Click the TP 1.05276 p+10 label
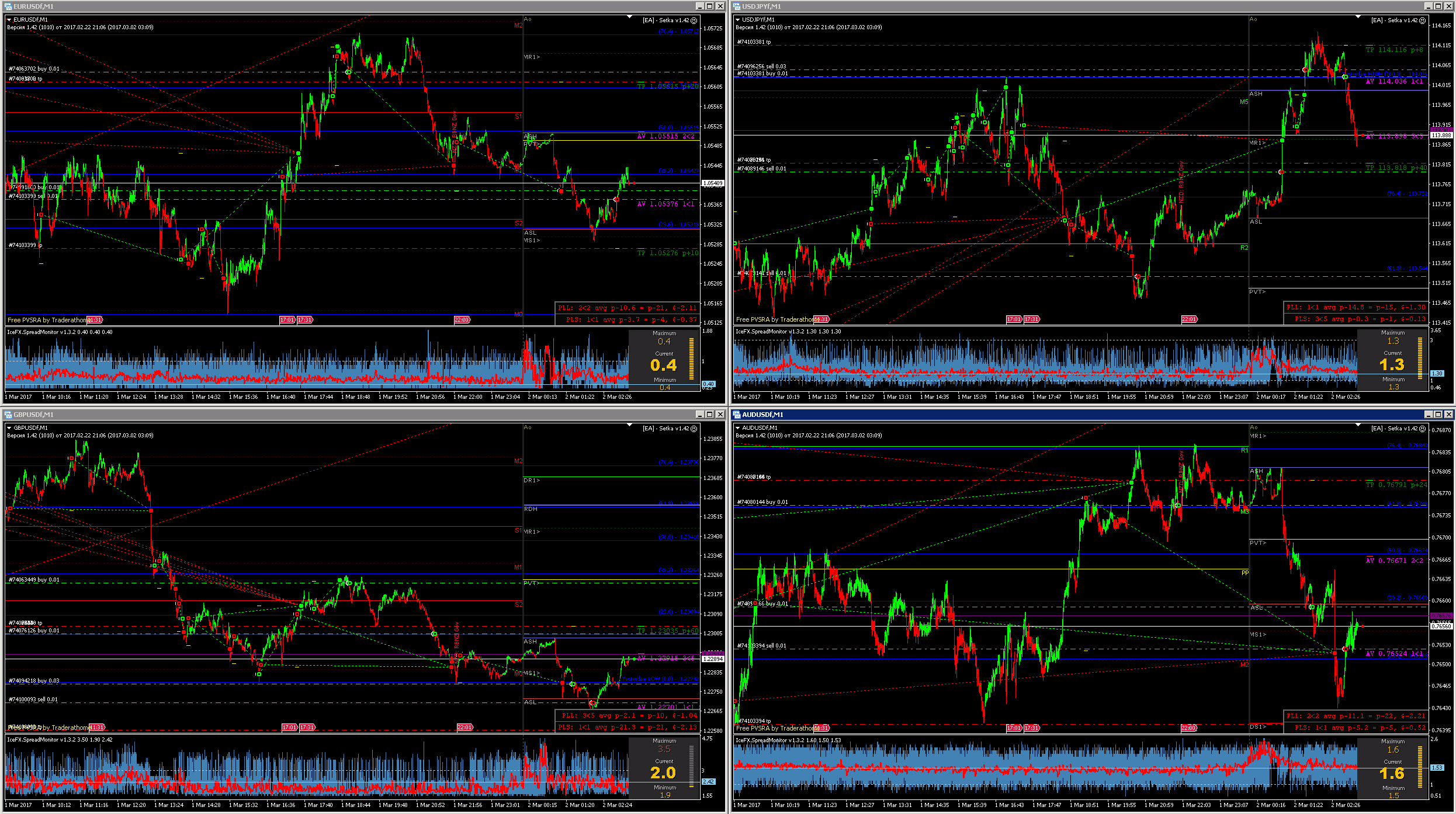The image size is (1456, 814). (x=667, y=253)
